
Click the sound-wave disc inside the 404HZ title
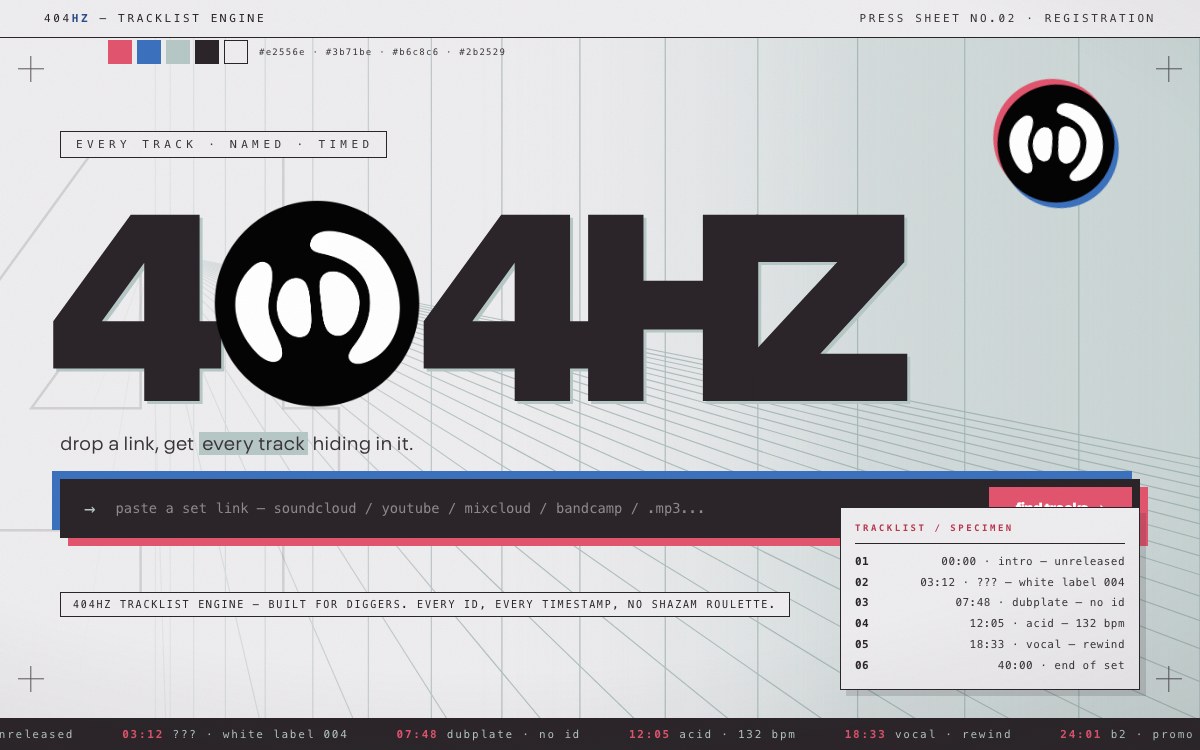click(x=317, y=303)
